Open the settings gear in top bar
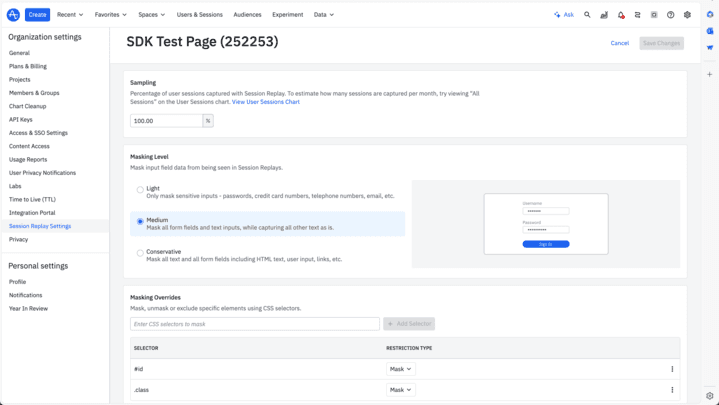This screenshot has width=719, height=405. tap(687, 15)
